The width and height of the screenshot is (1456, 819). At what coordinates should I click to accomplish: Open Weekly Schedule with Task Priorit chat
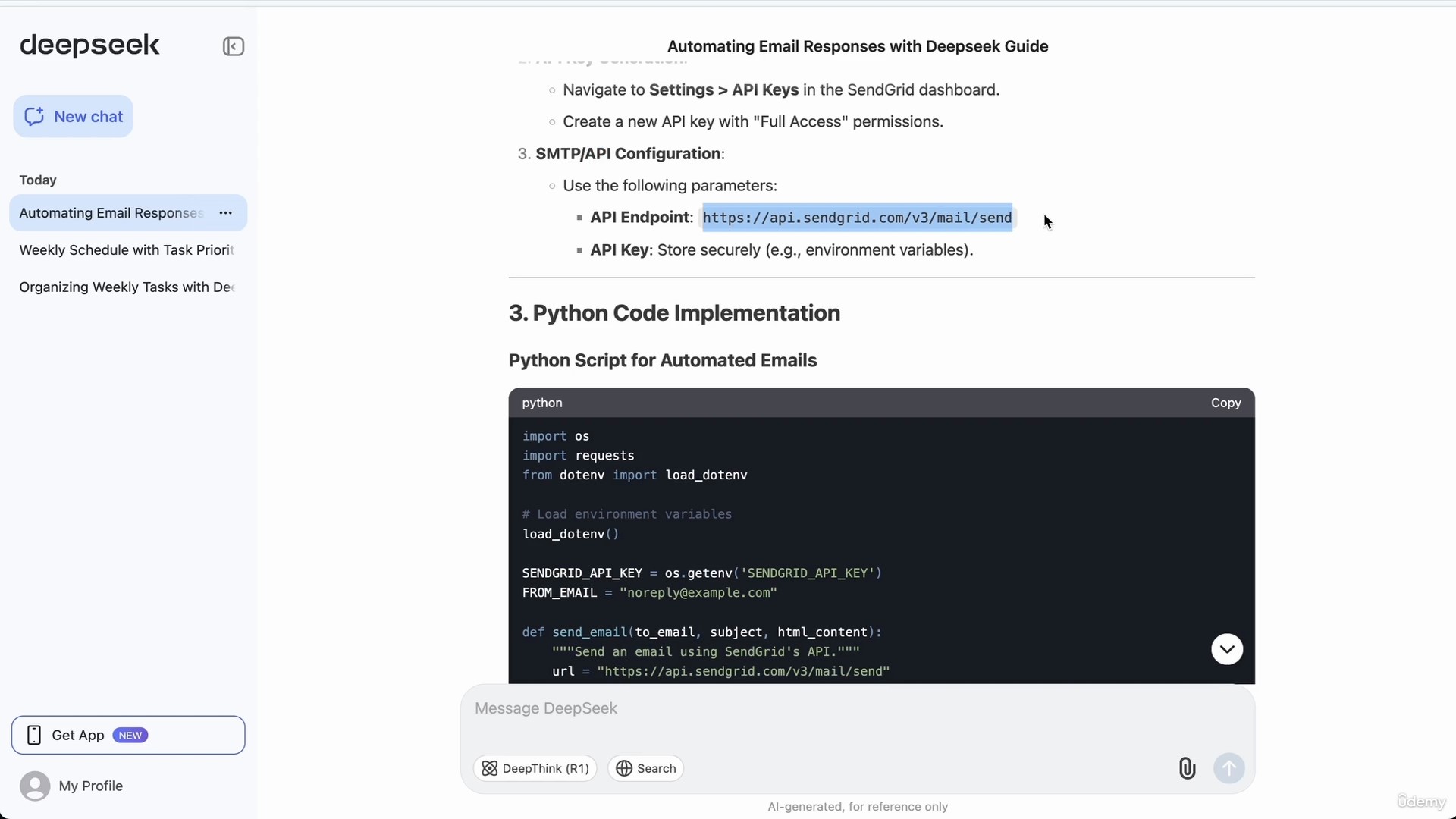pyautogui.click(x=127, y=250)
